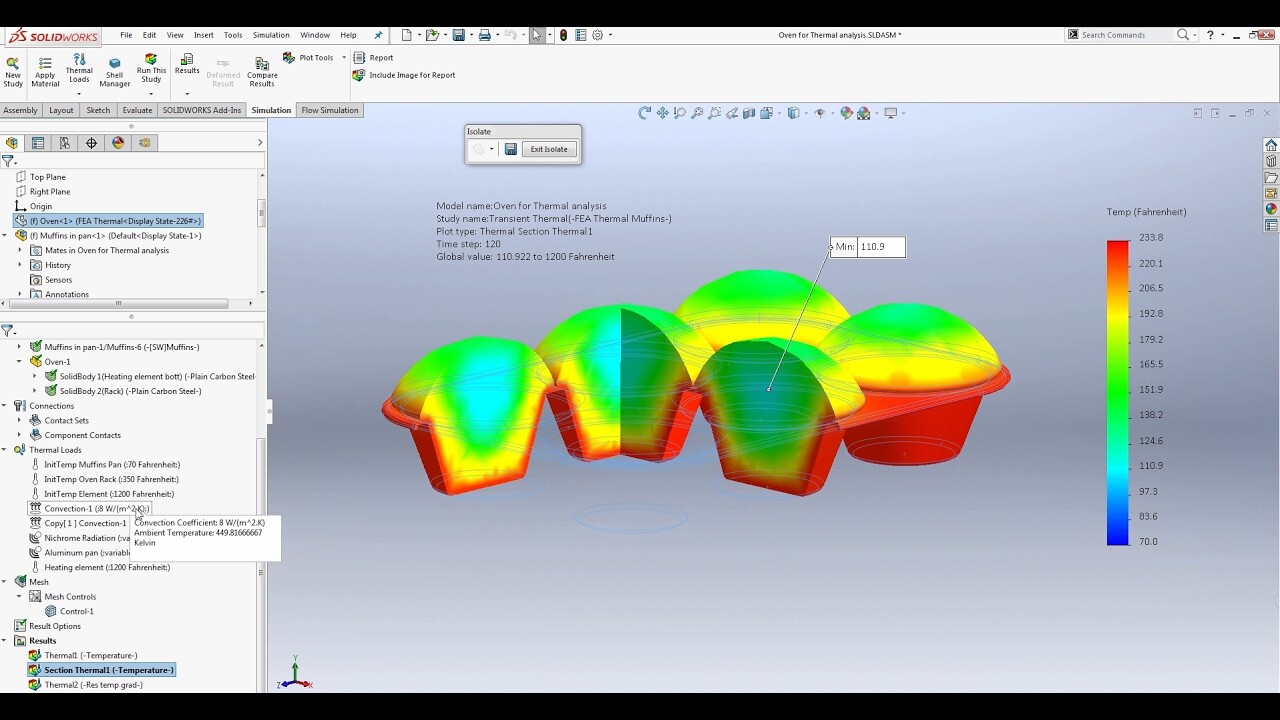Open the Simulation menu
Image resolution: width=1280 pixels, height=720 pixels.
pos(271,35)
